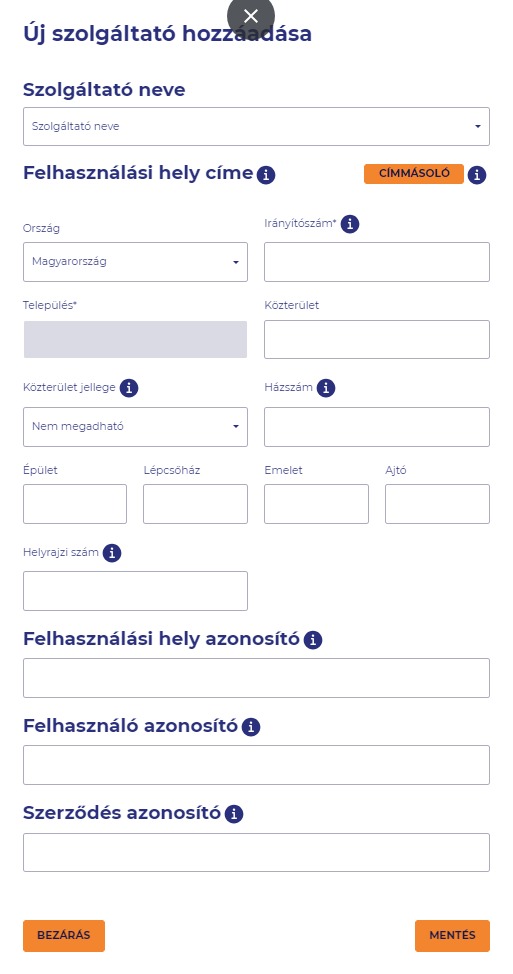Click the Emelet input box

(316, 504)
